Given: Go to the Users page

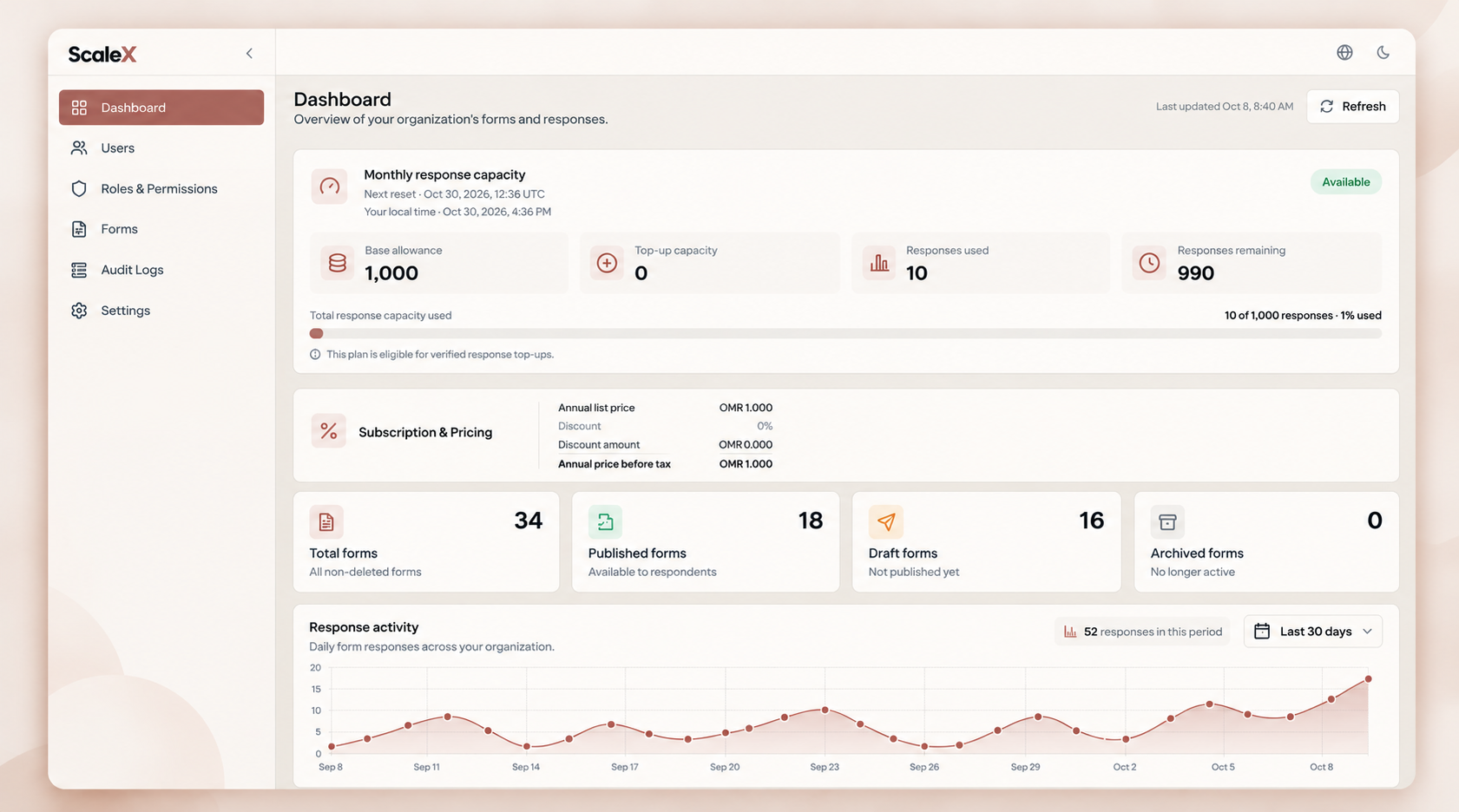Looking at the screenshot, I should (x=161, y=148).
